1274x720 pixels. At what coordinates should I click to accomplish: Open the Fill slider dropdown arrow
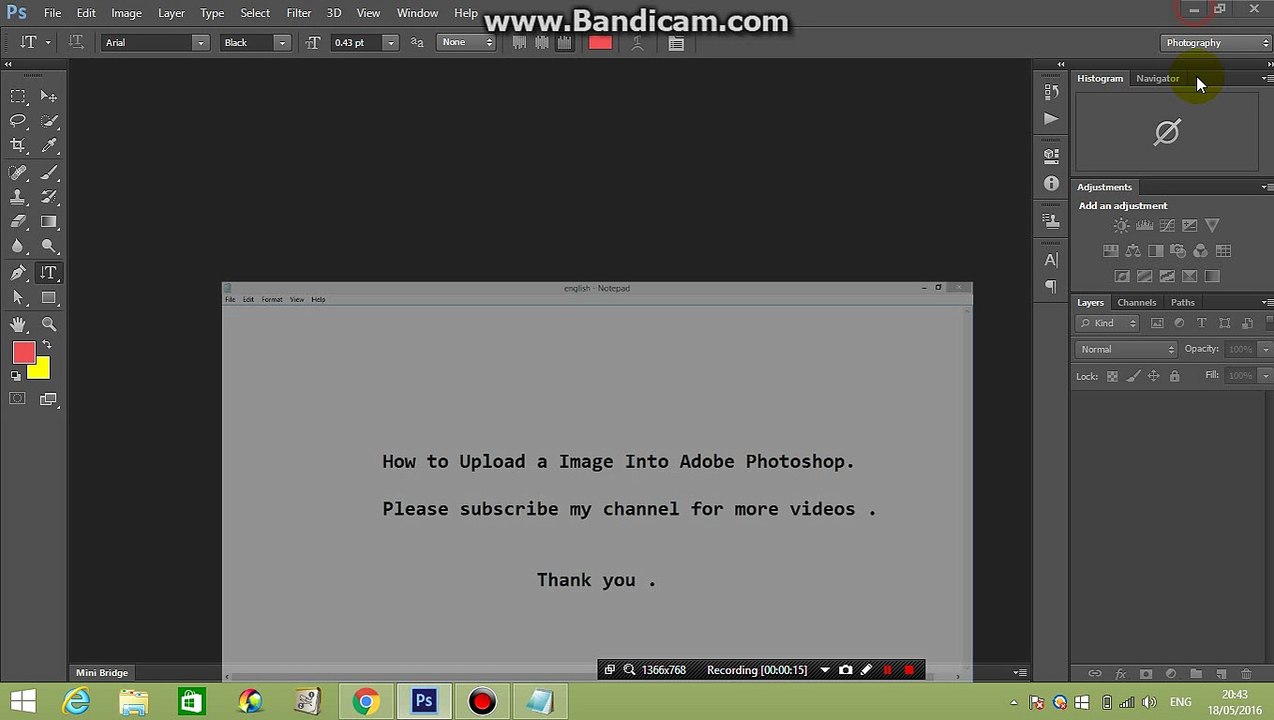pos(1265,376)
